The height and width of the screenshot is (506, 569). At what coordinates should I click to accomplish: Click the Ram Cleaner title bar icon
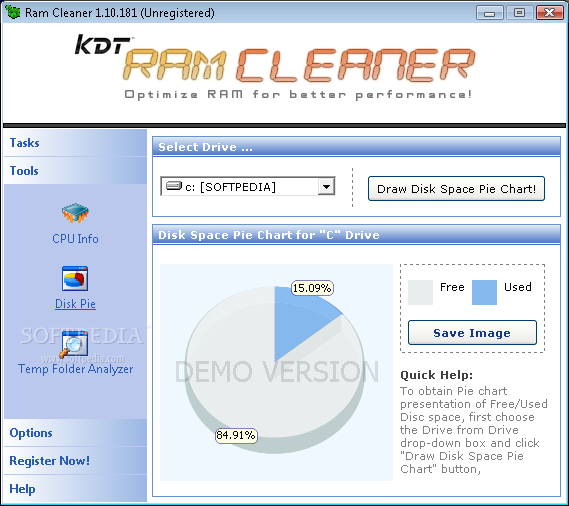tap(13, 12)
